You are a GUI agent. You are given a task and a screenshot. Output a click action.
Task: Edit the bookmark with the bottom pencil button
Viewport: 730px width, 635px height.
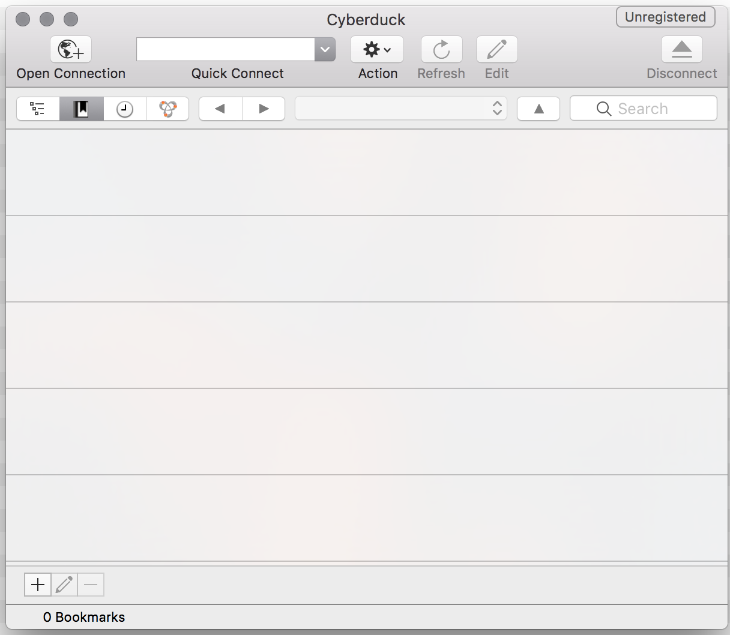pos(64,585)
